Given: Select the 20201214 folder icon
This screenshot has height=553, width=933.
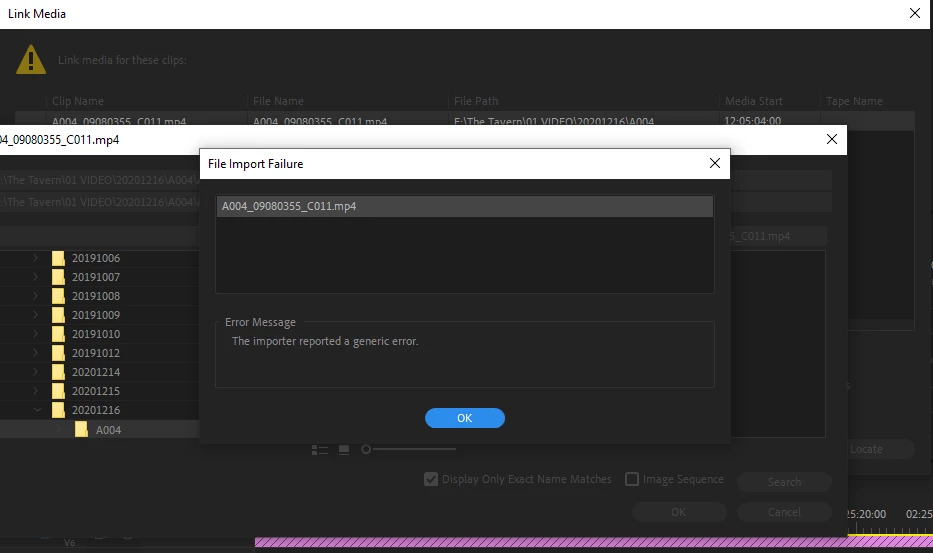Looking at the screenshot, I should (58, 372).
